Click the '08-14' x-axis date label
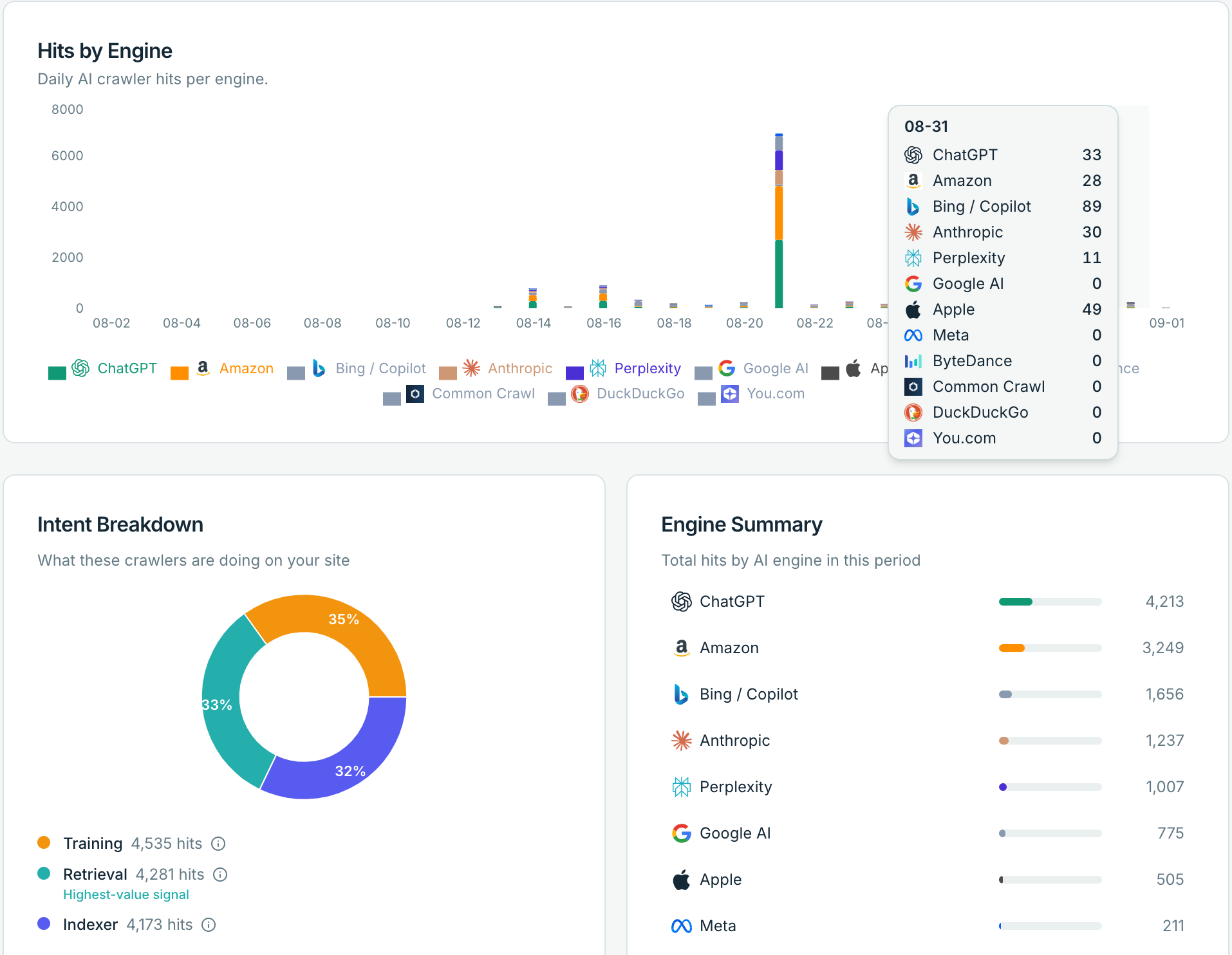Screen dimensions: 1232x955 tap(534, 323)
